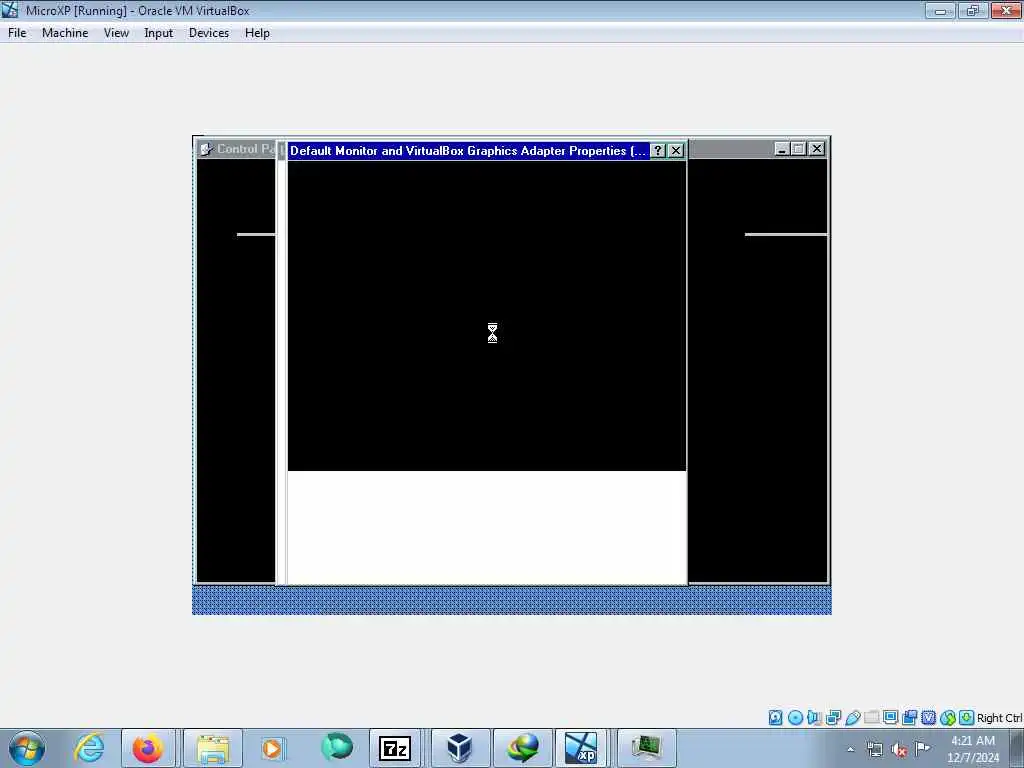Open Windows Media Player from the taskbar

point(272,748)
